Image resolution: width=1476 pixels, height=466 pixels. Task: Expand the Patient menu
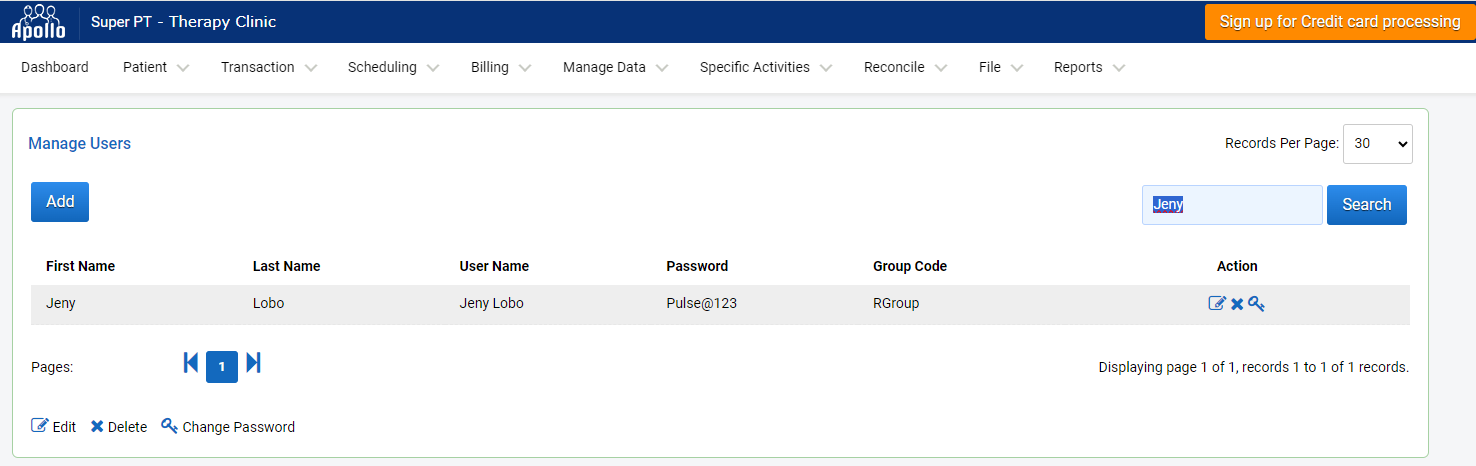point(155,67)
